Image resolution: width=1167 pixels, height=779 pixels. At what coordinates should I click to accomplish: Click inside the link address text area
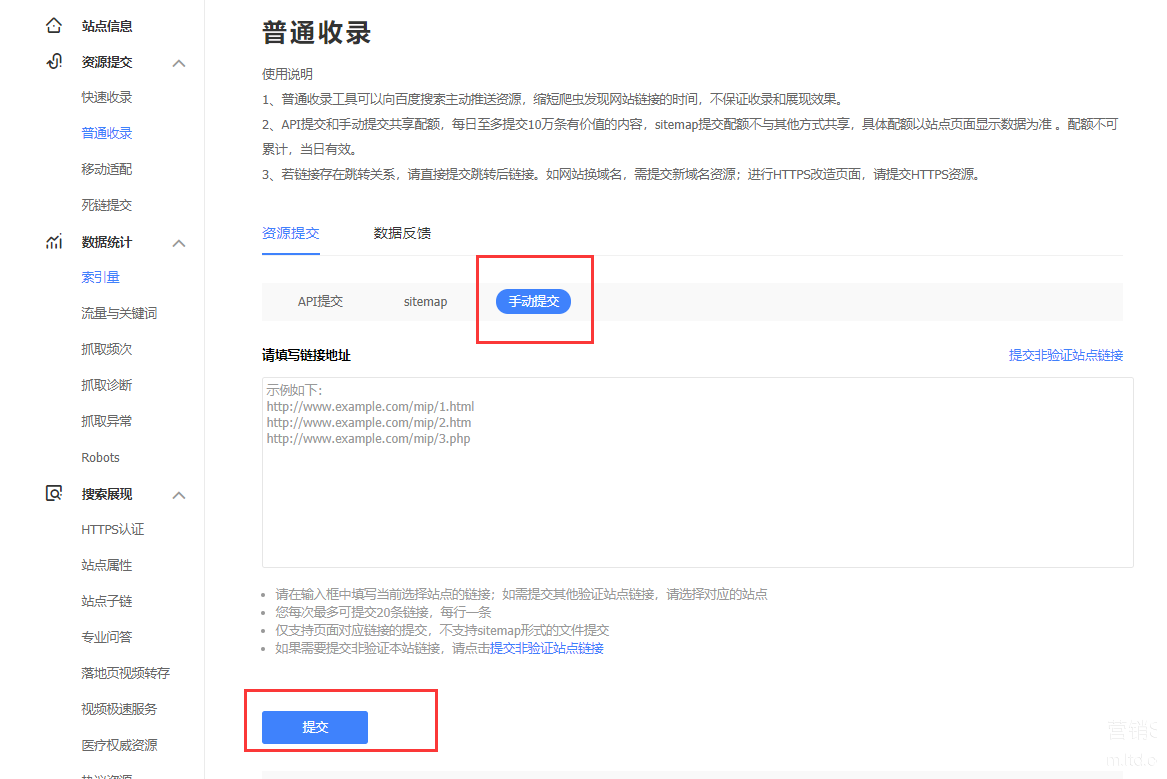[697, 490]
